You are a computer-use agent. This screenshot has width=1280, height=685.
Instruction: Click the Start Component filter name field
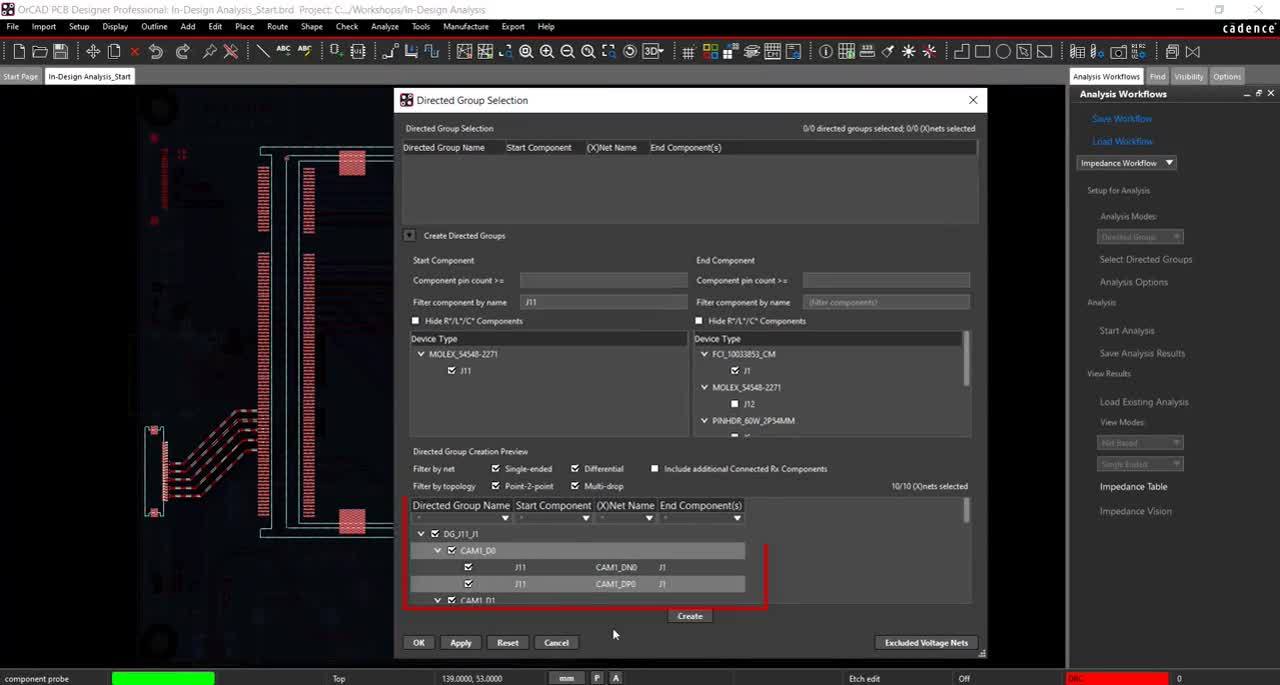[x=603, y=302]
